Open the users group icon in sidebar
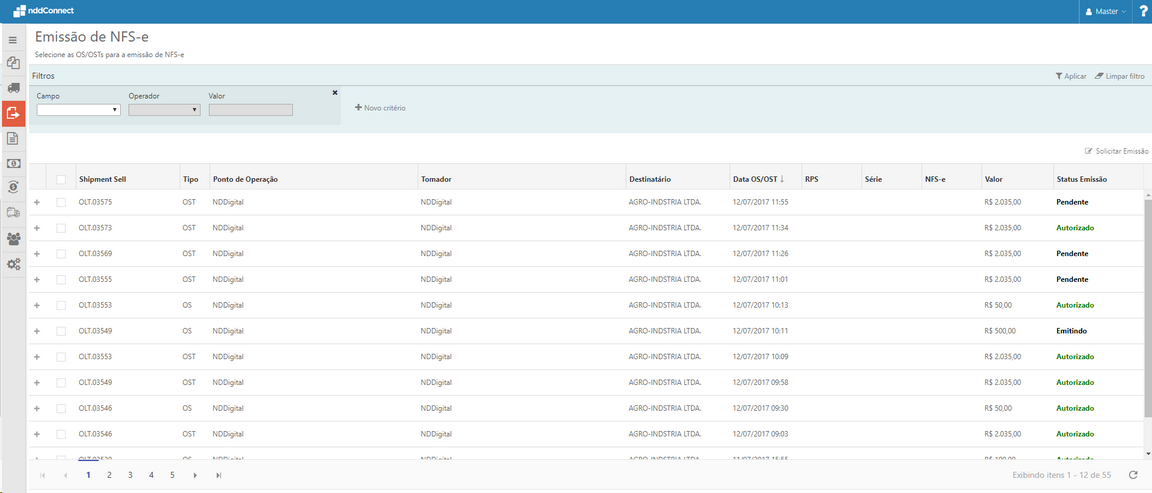The height and width of the screenshot is (493, 1152). 13,239
